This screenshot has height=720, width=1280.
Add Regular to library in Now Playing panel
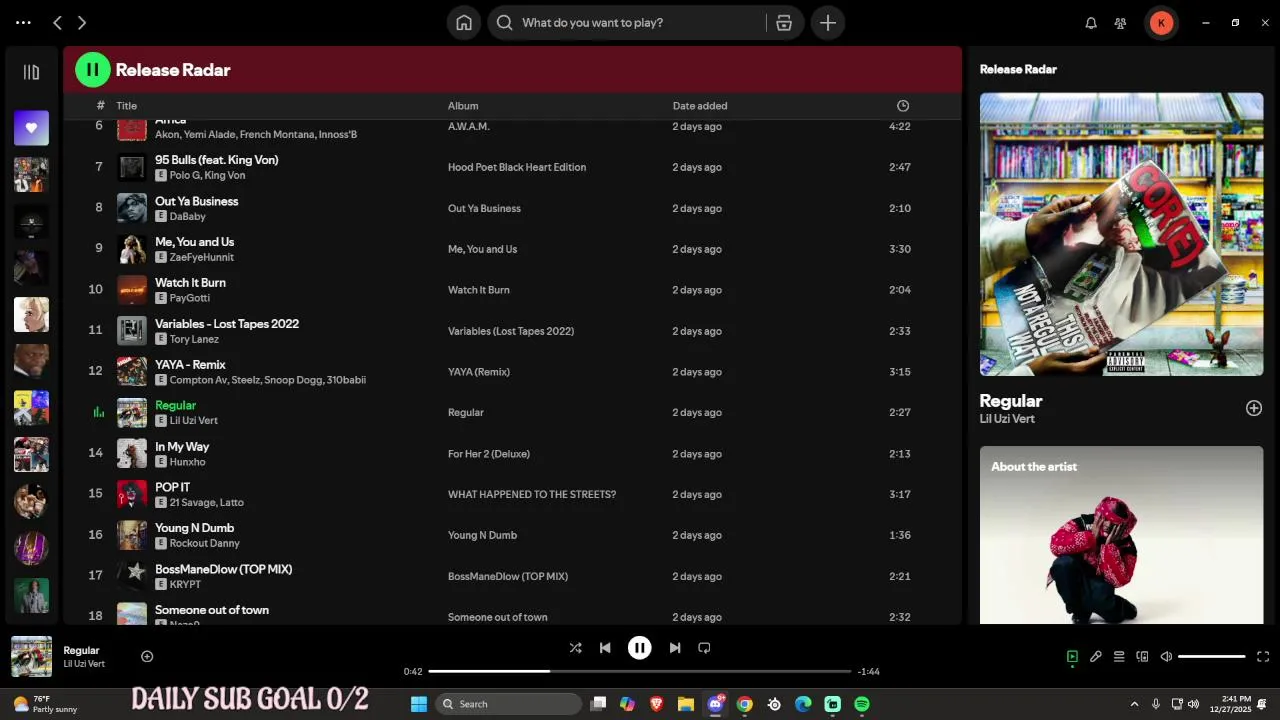tap(1254, 408)
